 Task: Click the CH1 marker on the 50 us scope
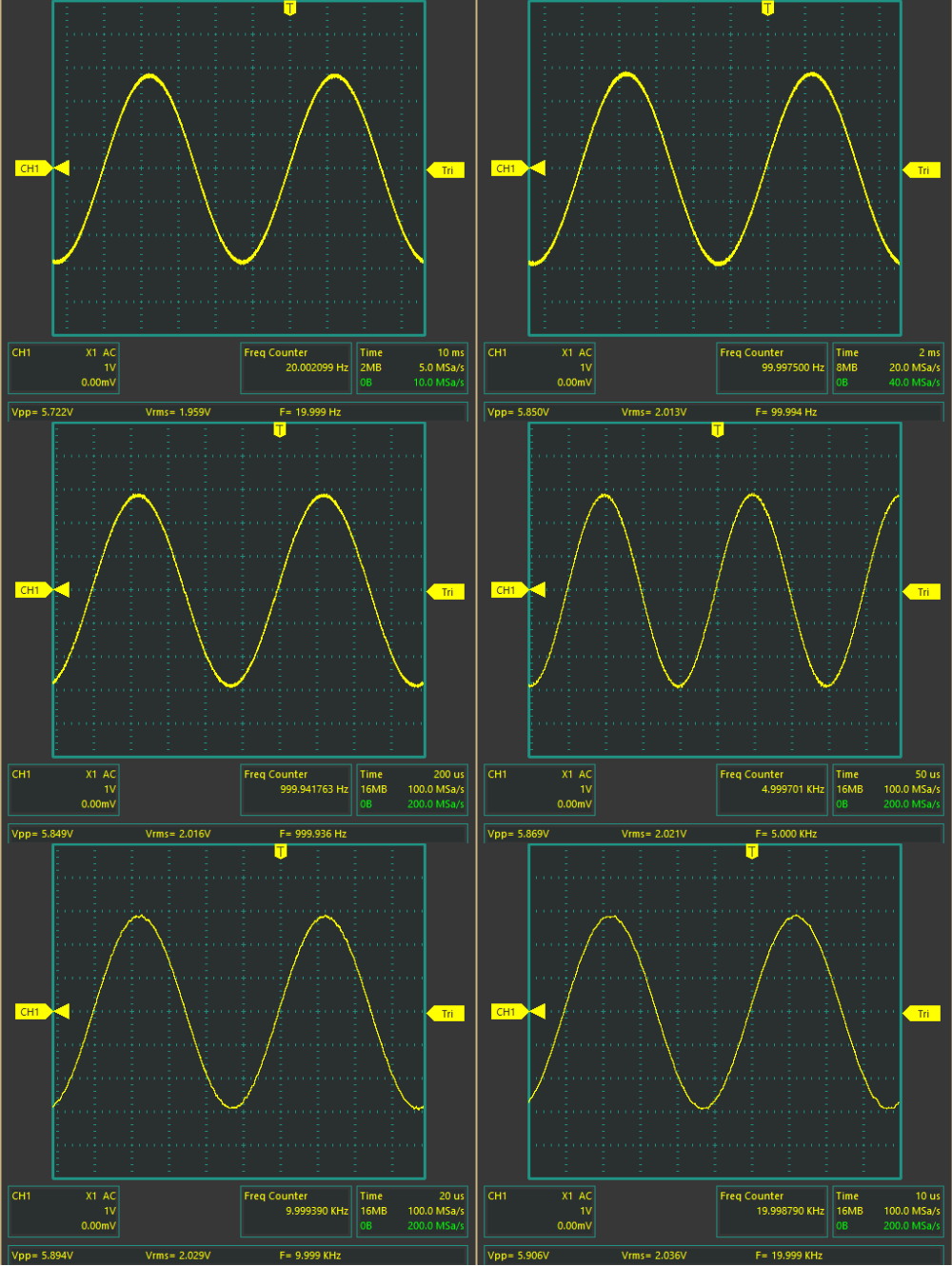(508, 590)
